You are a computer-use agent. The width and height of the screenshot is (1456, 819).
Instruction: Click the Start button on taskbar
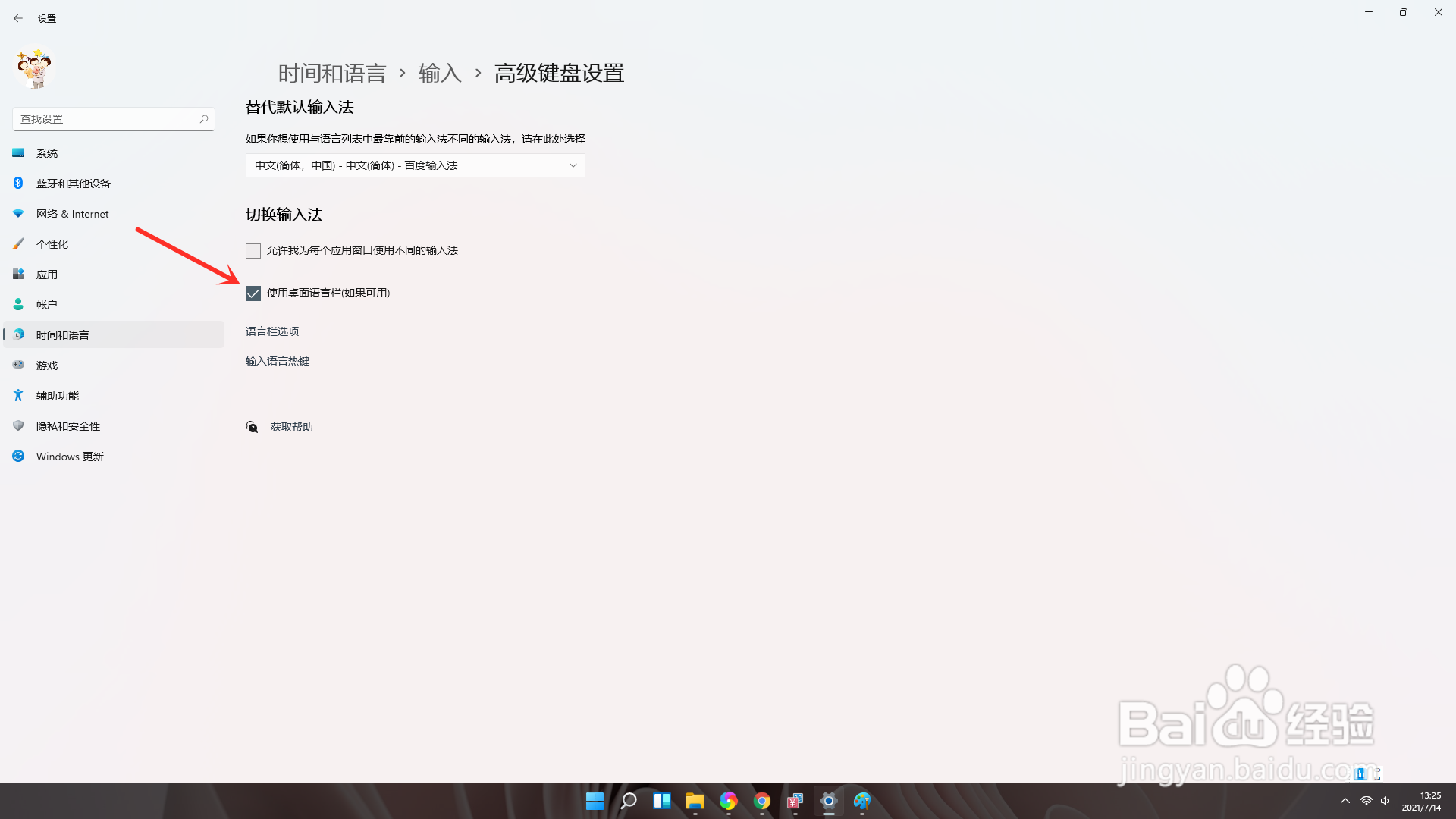tap(595, 801)
